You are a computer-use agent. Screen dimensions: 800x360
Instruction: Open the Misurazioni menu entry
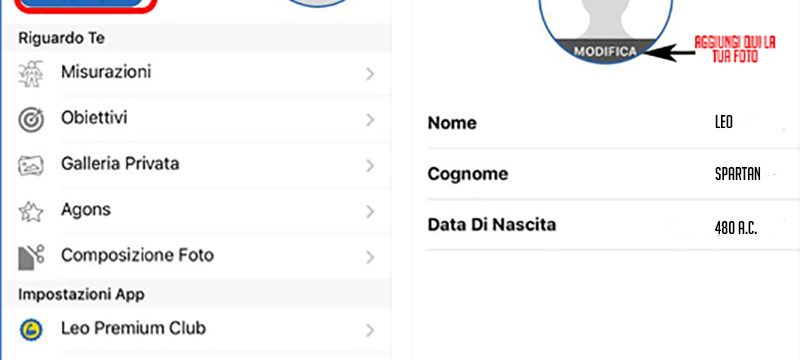197,73
